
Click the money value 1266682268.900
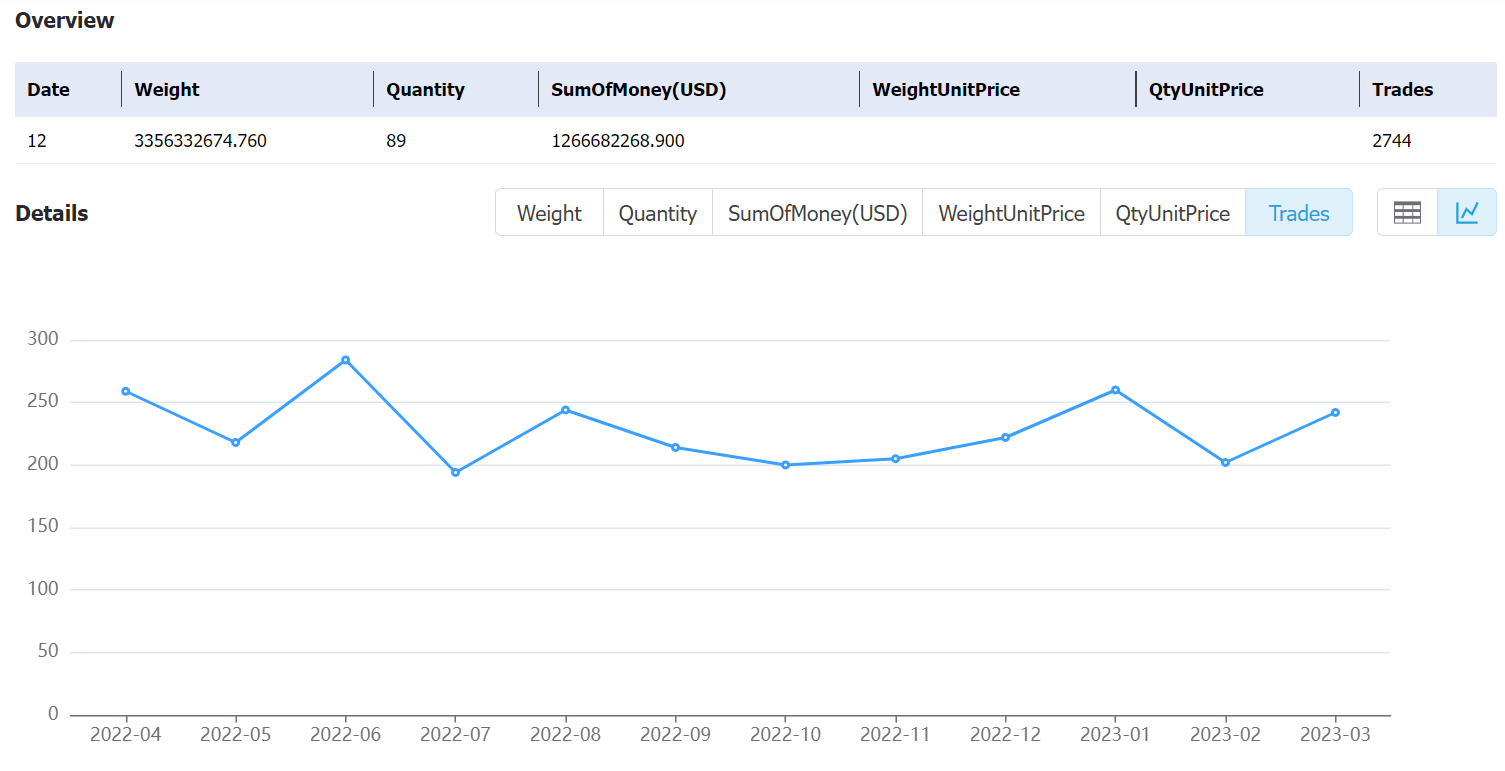point(618,141)
